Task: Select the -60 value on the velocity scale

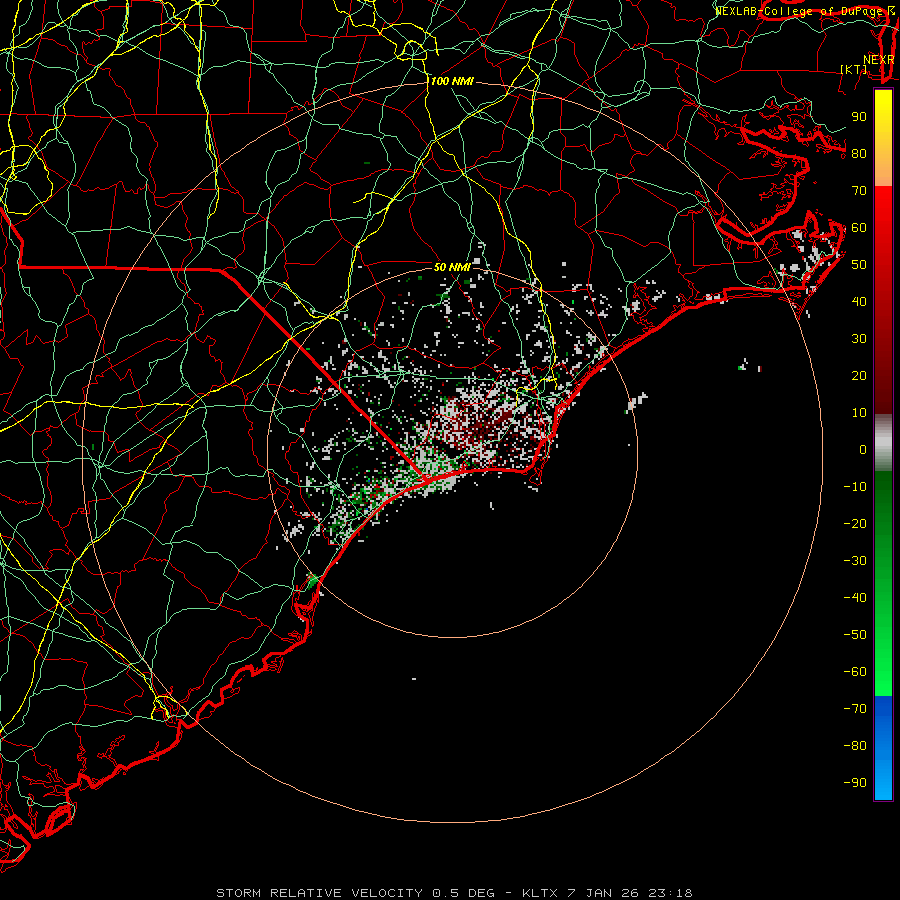Action: (x=855, y=672)
